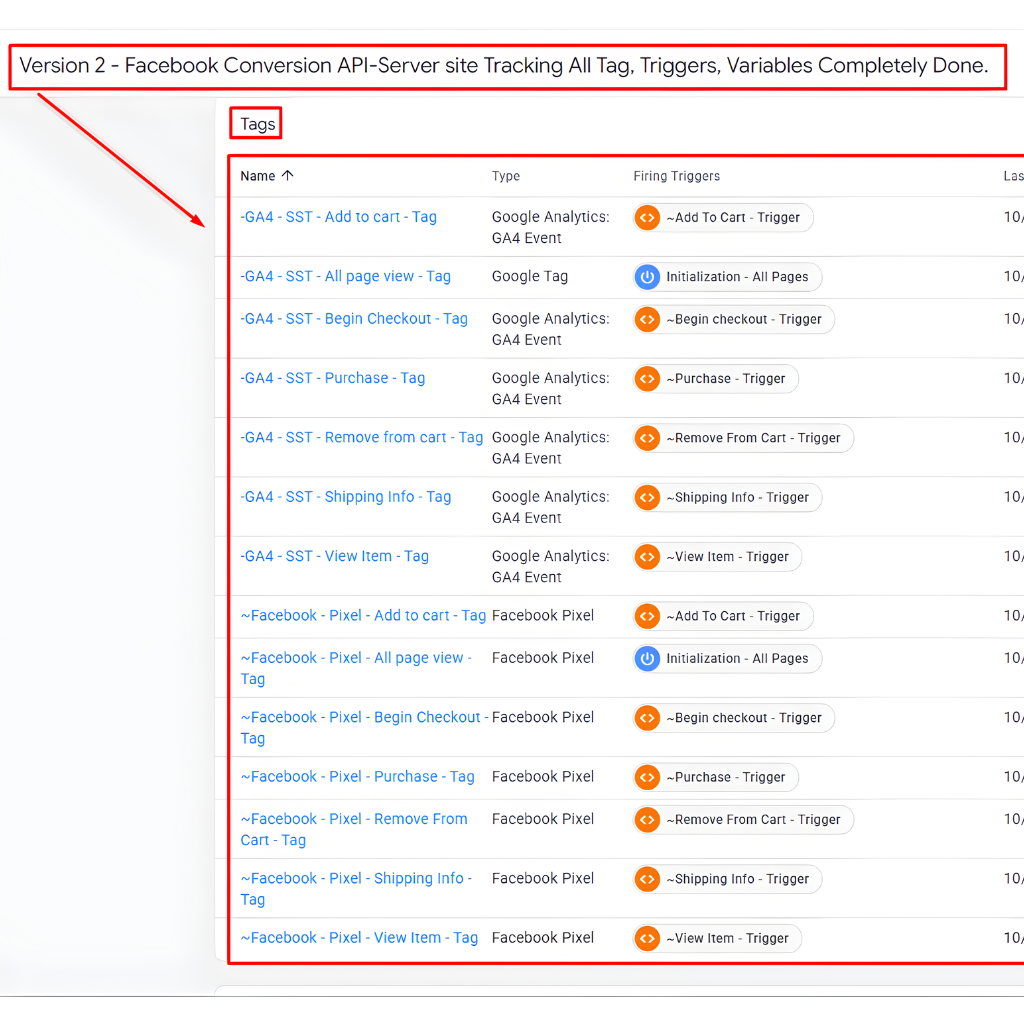Image resolution: width=1024 pixels, height=1024 pixels.
Task: Open -GA4 - SST - Add to cart - Tag
Action: (337, 217)
